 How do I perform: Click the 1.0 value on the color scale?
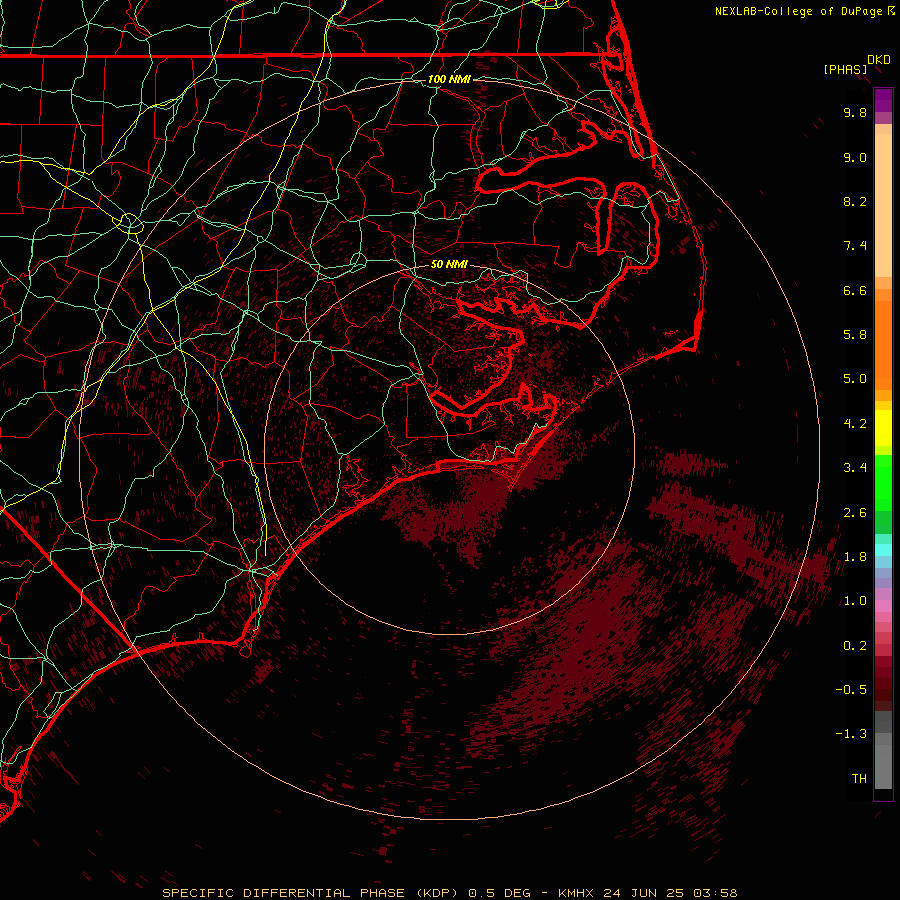click(x=855, y=601)
